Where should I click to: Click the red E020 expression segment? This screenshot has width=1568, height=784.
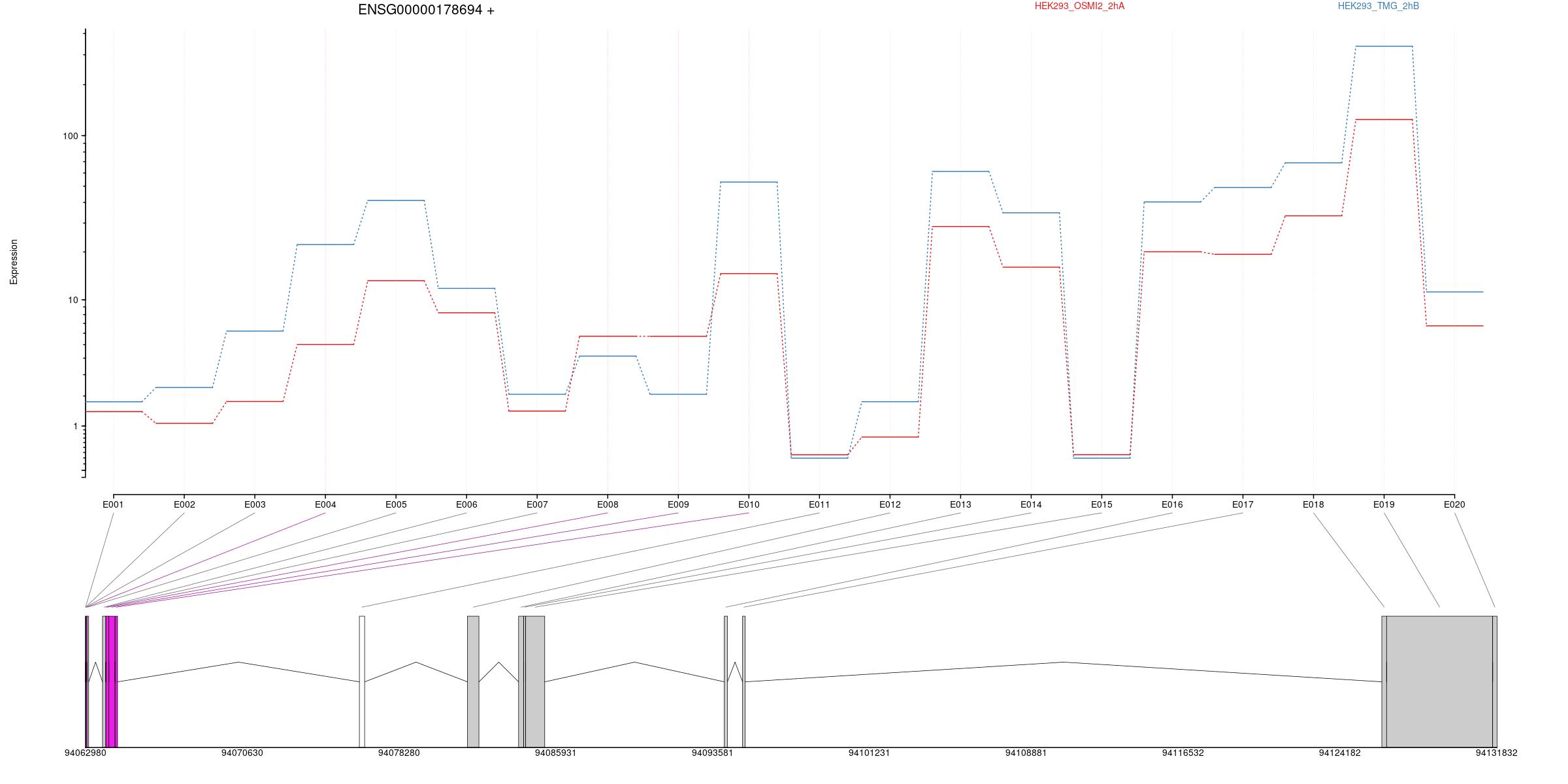[1454, 326]
